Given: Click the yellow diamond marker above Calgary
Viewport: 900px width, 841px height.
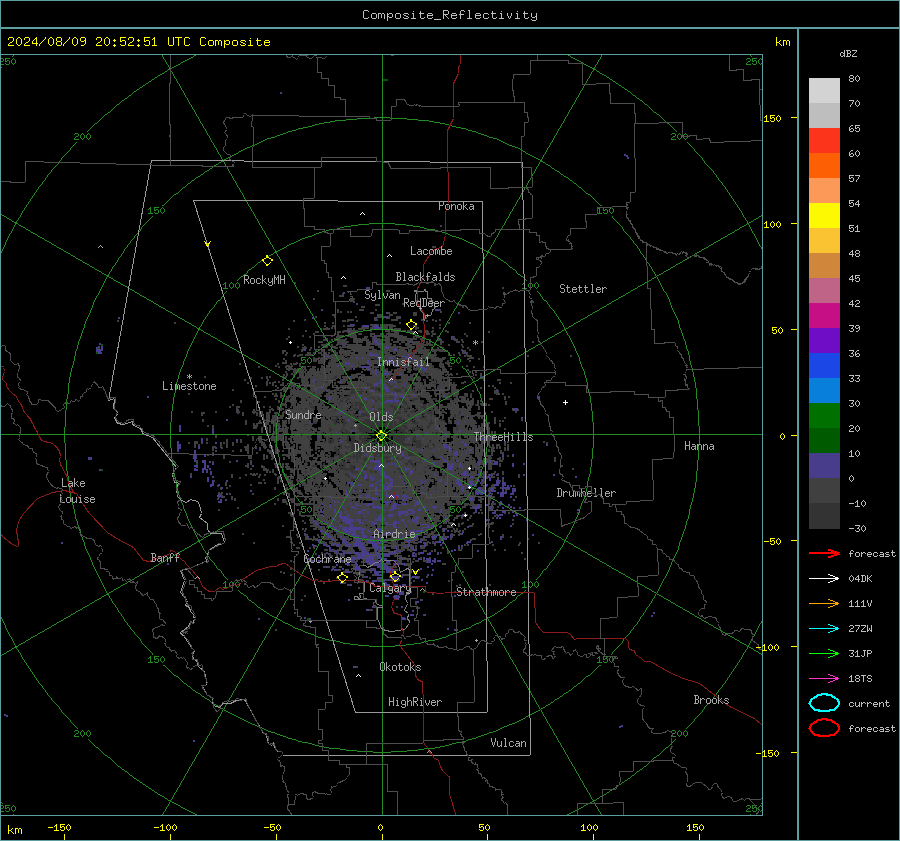Looking at the screenshot, I should click(395, 576).
